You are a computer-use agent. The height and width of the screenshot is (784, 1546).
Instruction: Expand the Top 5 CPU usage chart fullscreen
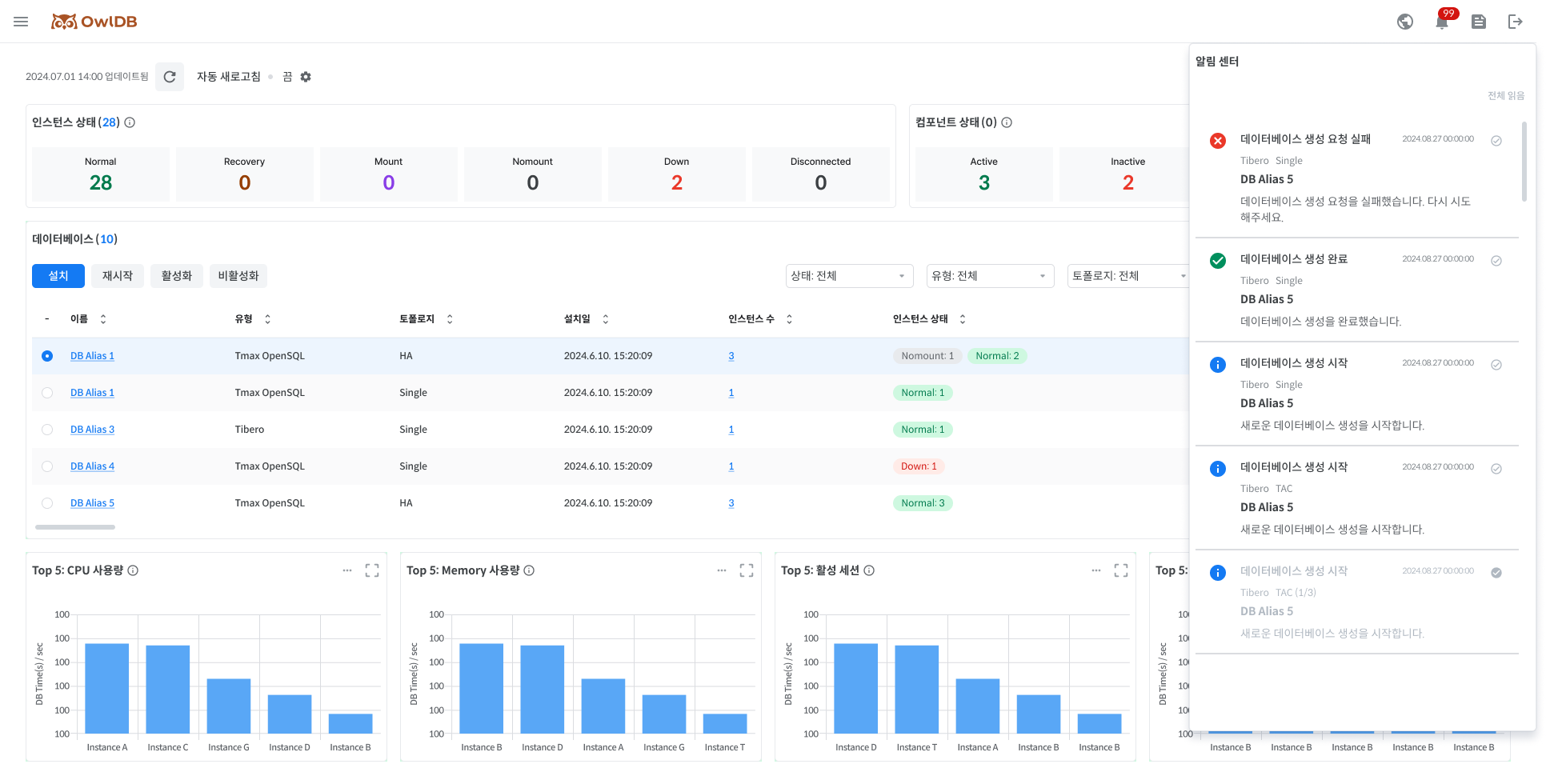point(372,570)
